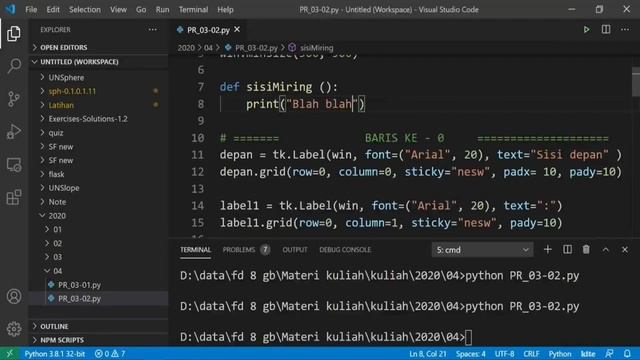Change file encoding UTF-8

(504, 354)
